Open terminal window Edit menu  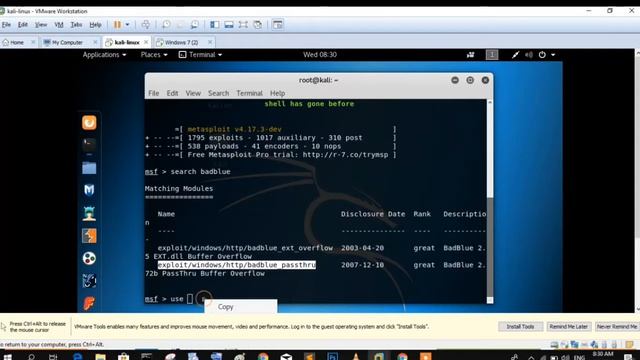coord(172,93)
